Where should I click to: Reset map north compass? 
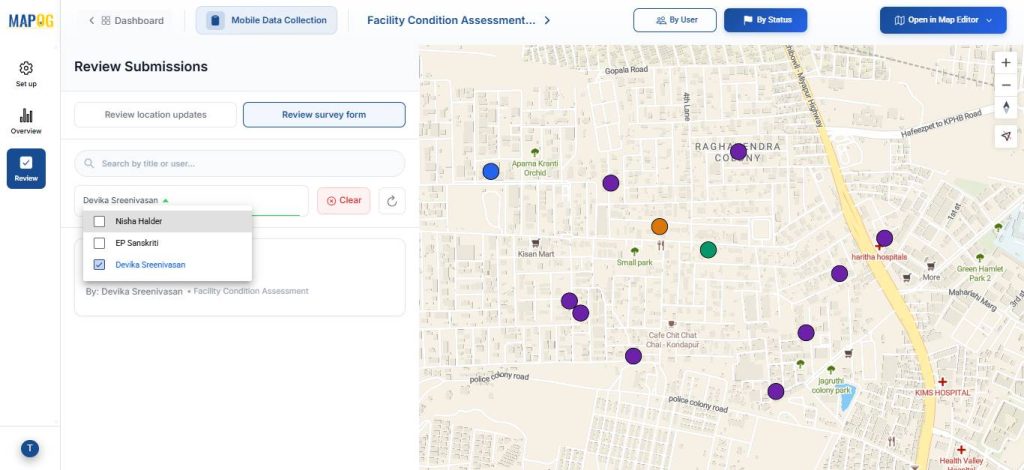click(1006, 107)
